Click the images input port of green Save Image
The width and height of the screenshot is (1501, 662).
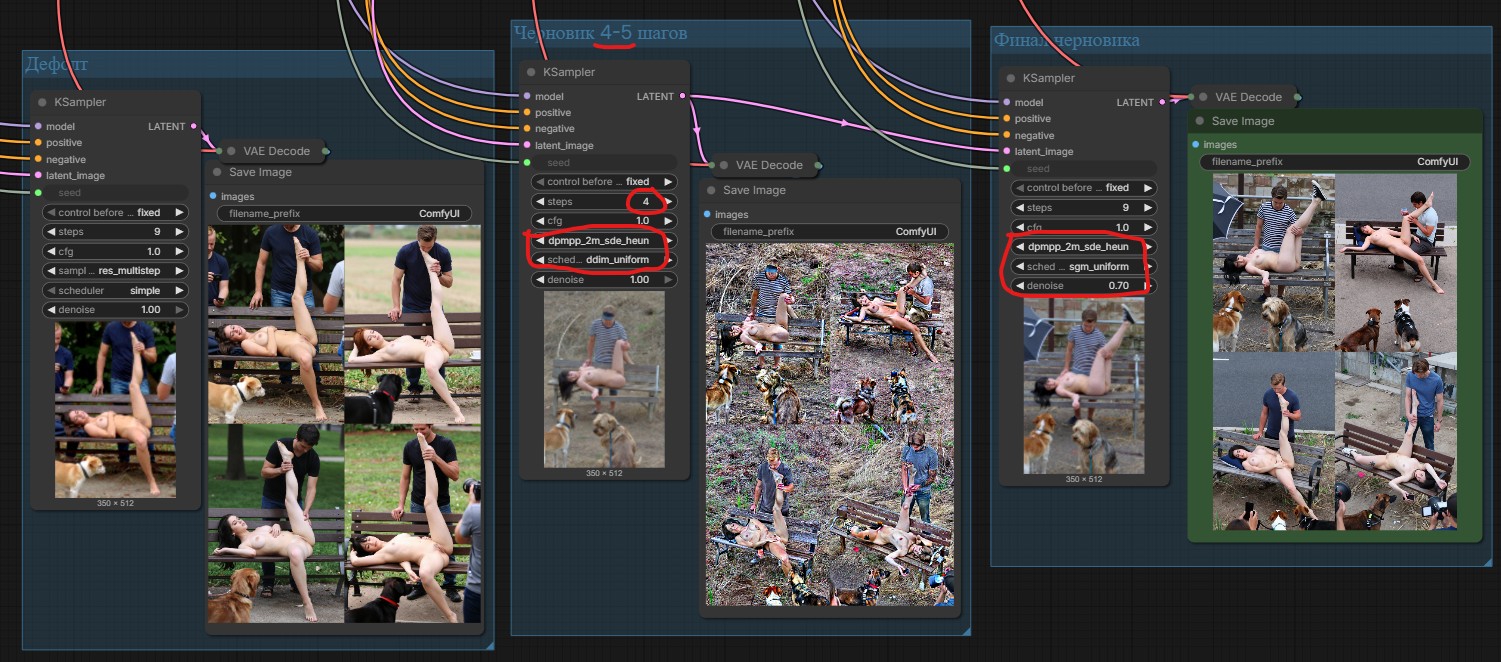1196,145
